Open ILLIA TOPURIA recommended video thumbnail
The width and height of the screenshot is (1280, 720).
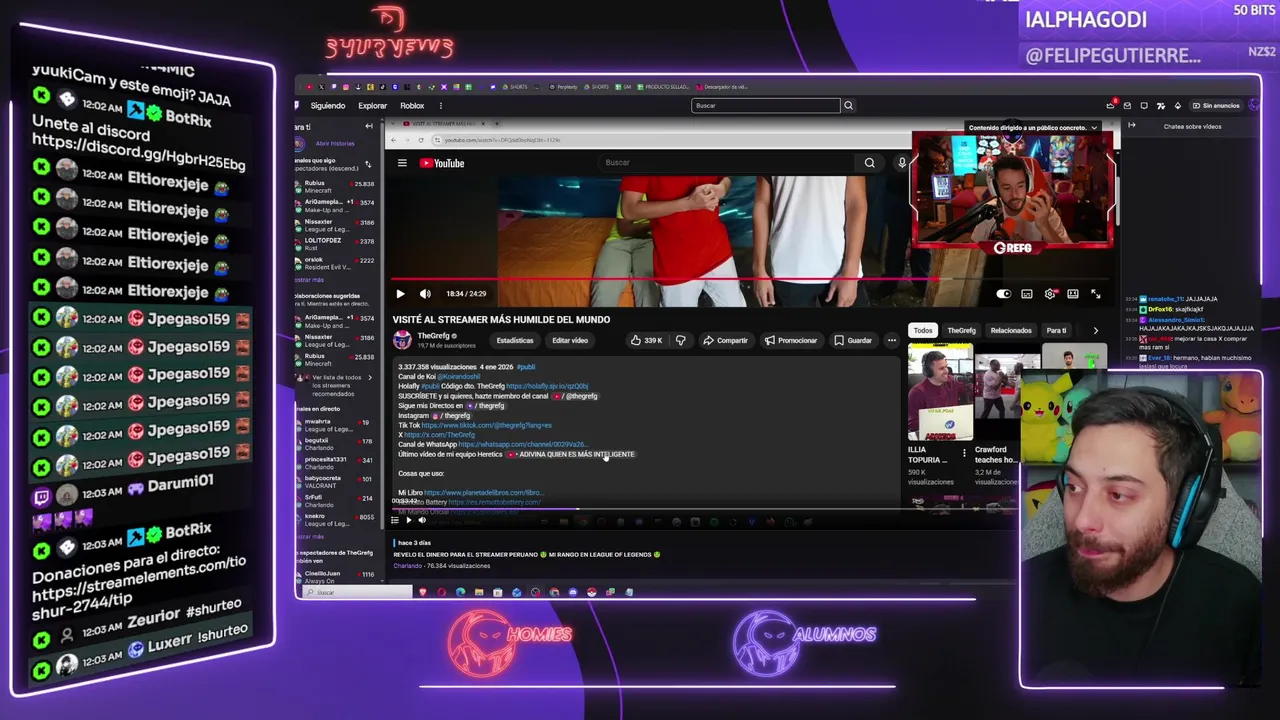940,393
